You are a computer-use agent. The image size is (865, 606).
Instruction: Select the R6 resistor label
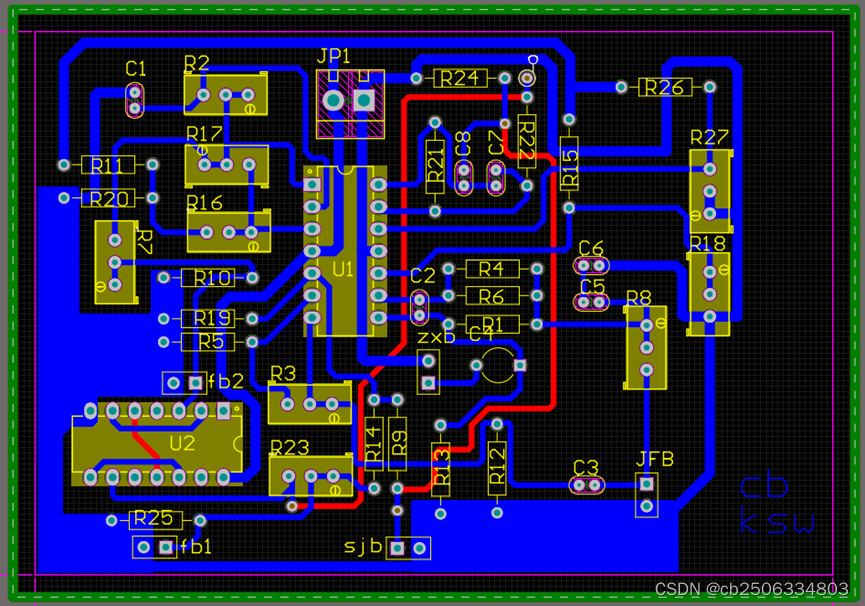click(x=493, y=296)
